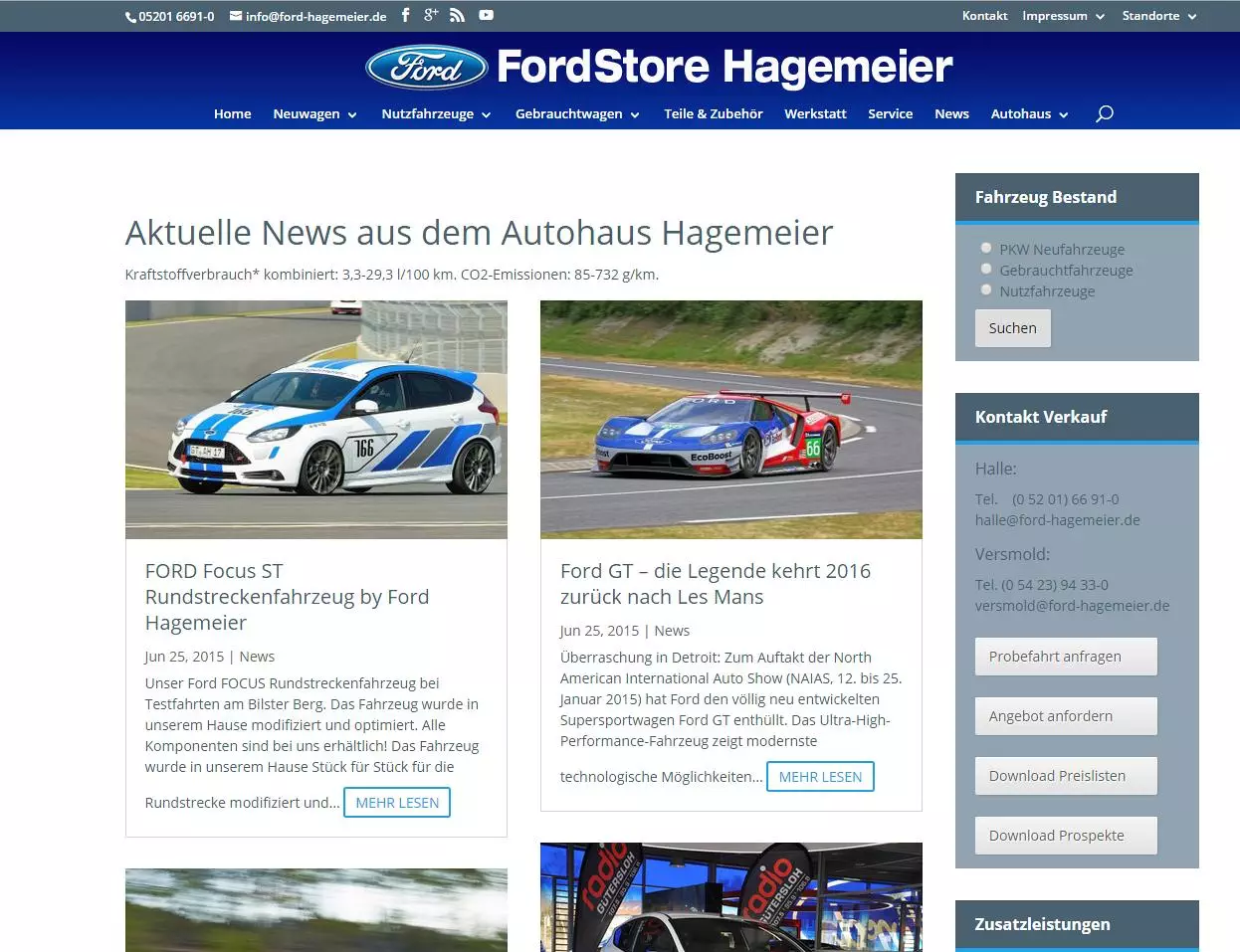Select the Nutzfahrzeuge radio button in Fahrzeug Bestand
This screenshot has height=952, width=1240.
tap(986, 289)
